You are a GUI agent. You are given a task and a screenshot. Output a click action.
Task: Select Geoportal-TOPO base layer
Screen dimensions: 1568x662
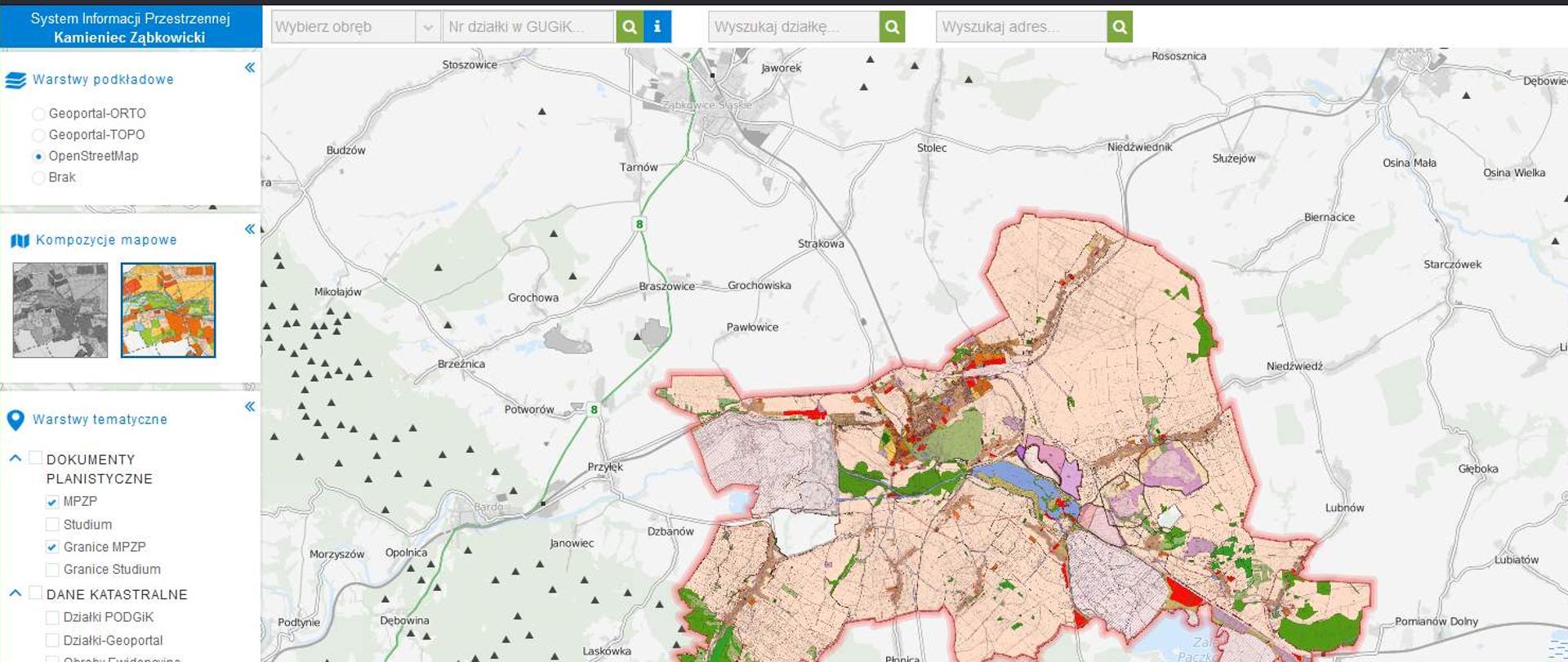pos(38,135)
